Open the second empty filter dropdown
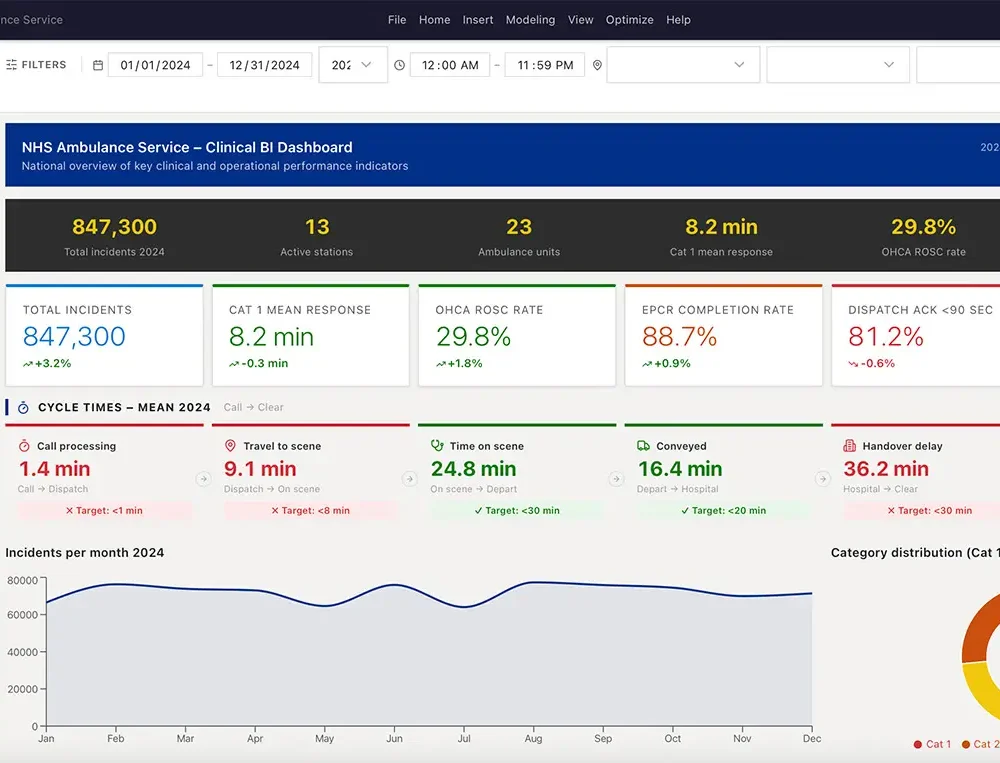 coord(838,64)
